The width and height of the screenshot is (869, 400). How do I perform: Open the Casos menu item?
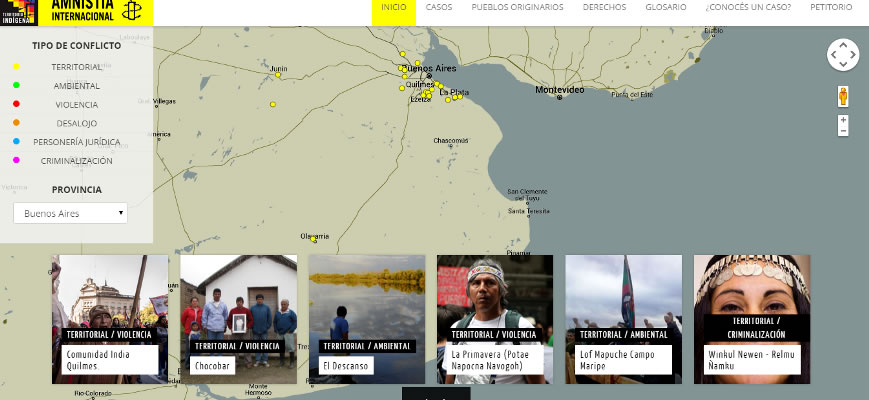[438, 8]
